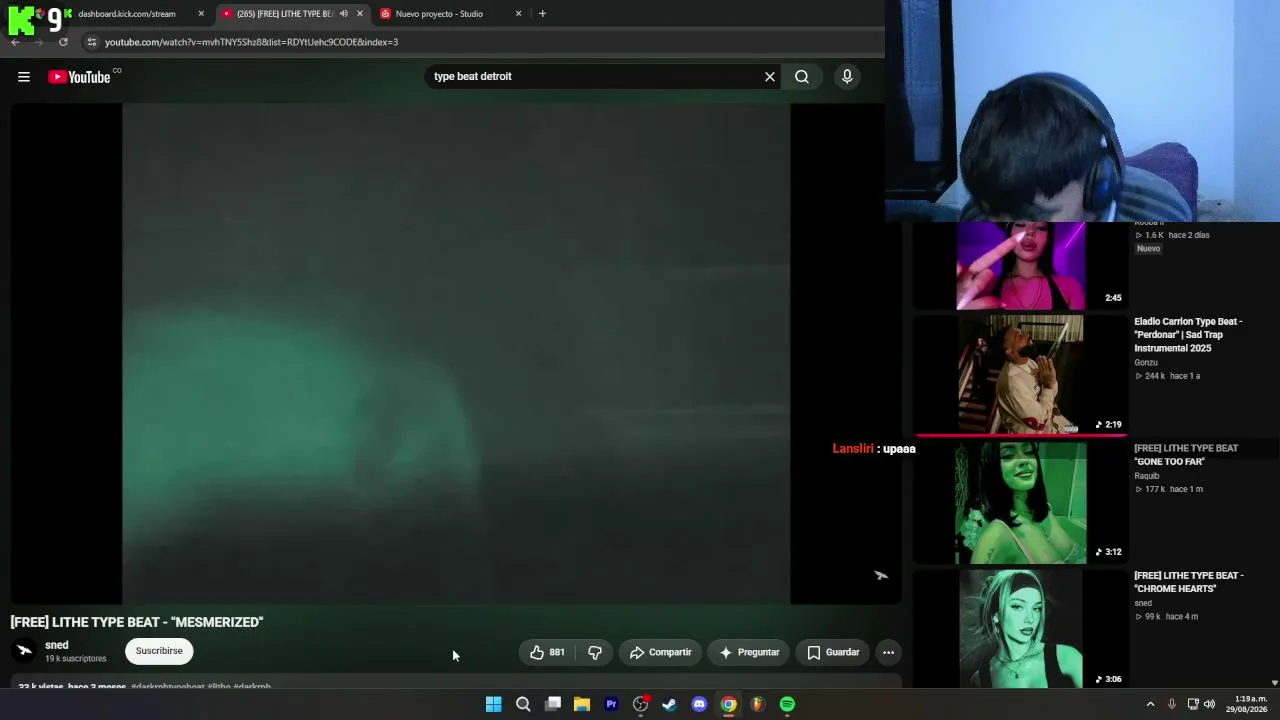Open network settings from the tray
1280x720 pixels.
(1193, 704)
